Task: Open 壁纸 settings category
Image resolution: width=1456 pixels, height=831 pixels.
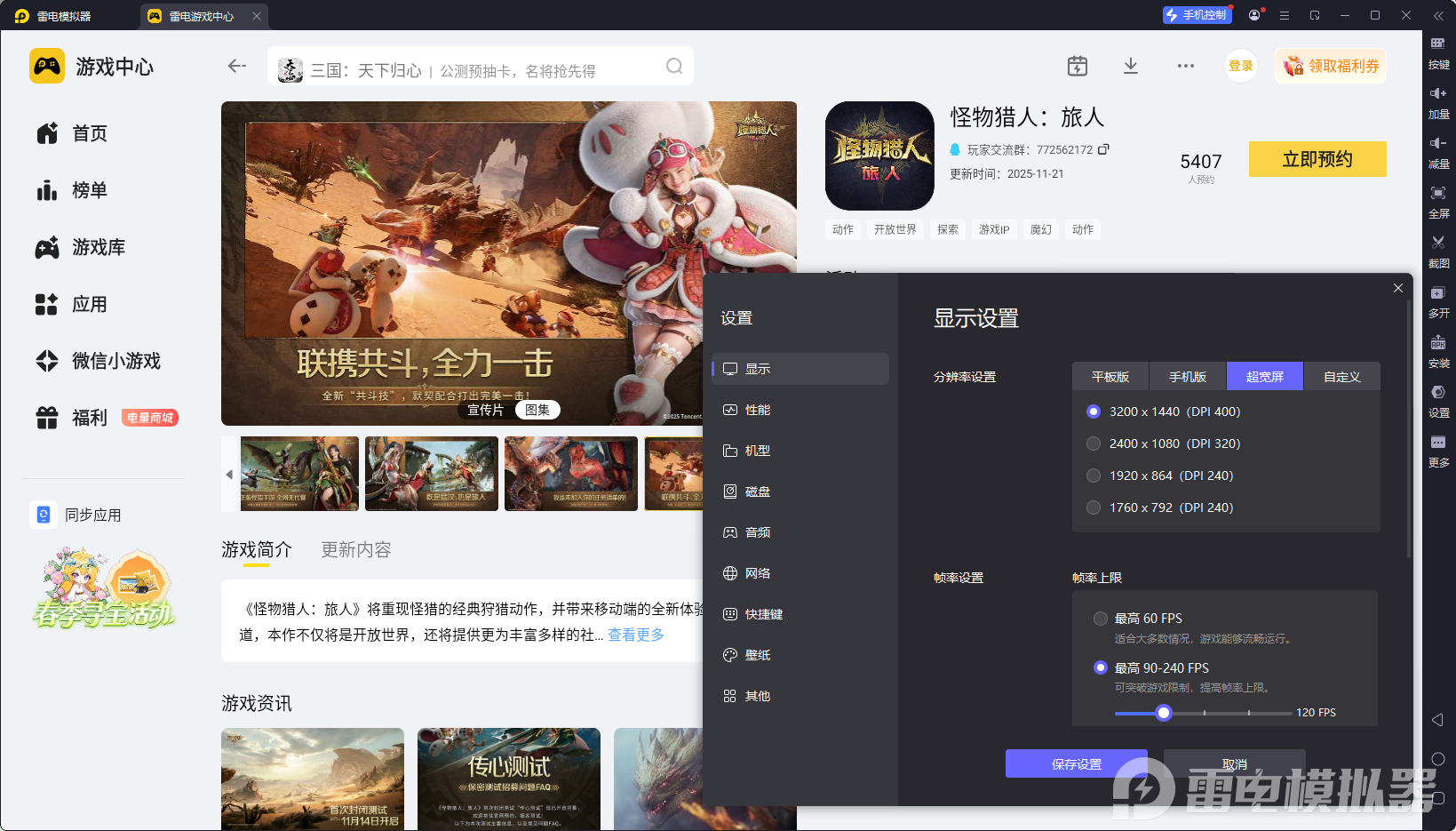Action: (800, 655)
